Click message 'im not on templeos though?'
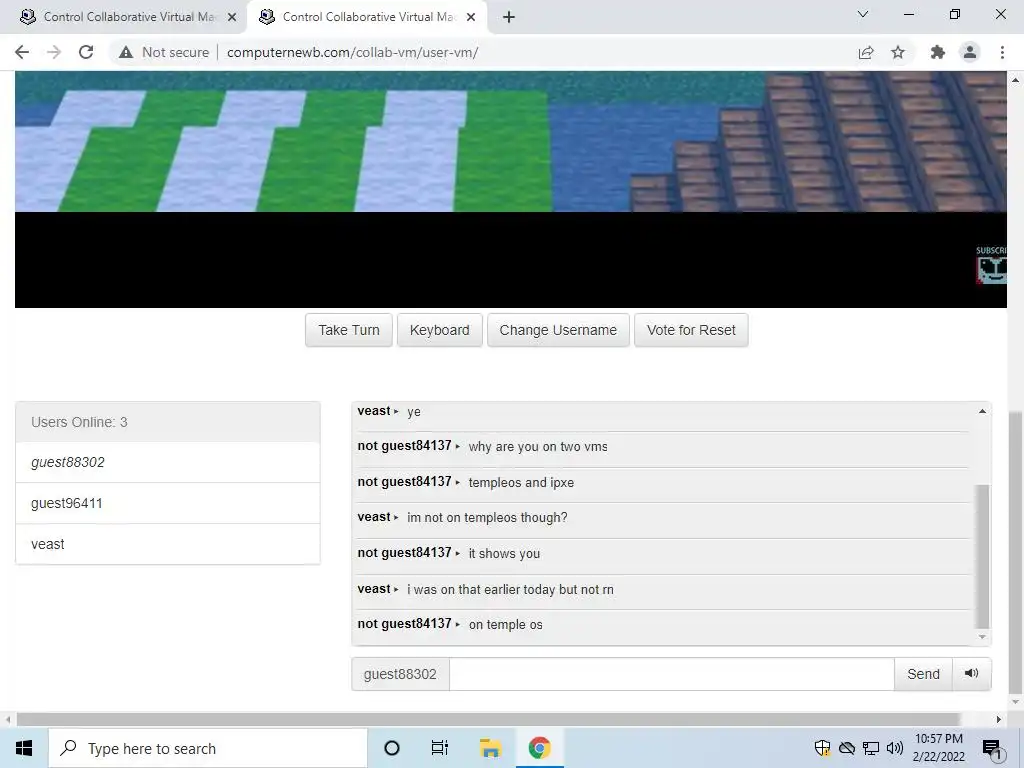The image size is (1024, 768). coord(487,518)
